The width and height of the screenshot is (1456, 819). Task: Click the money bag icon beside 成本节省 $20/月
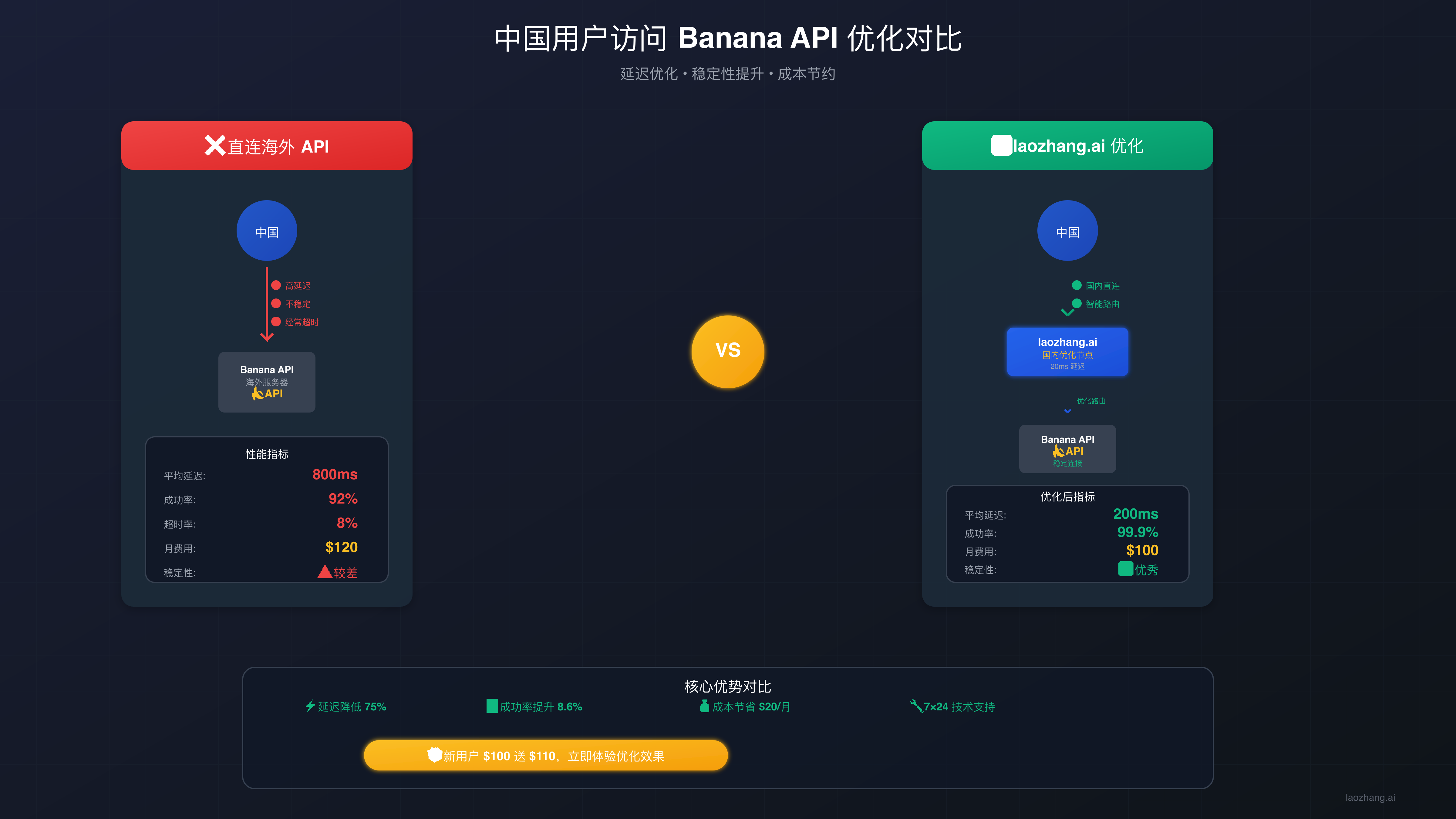(704, 705)
